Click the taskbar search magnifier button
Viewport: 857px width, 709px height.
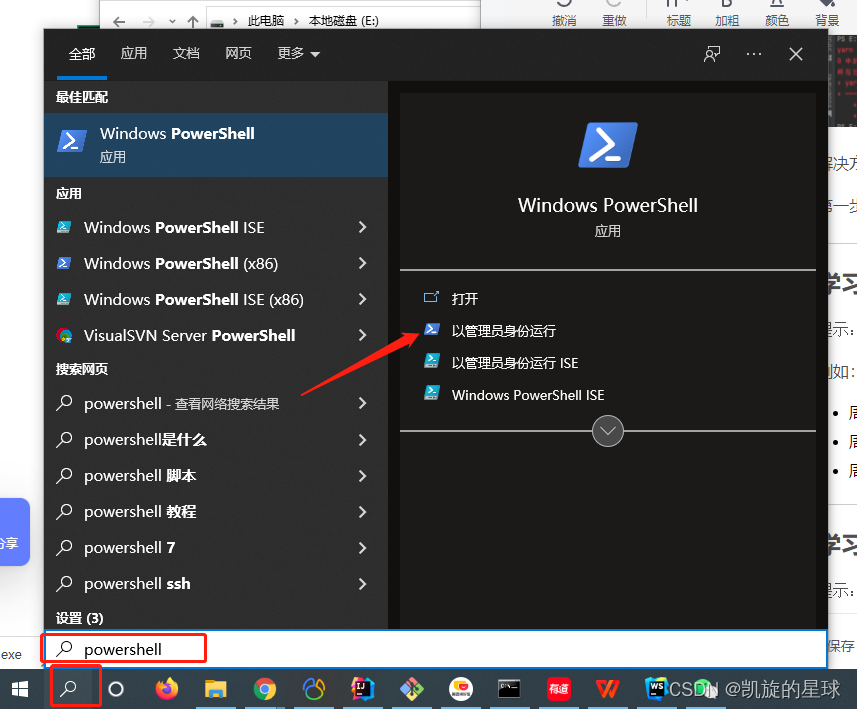(x=68, y=689)
